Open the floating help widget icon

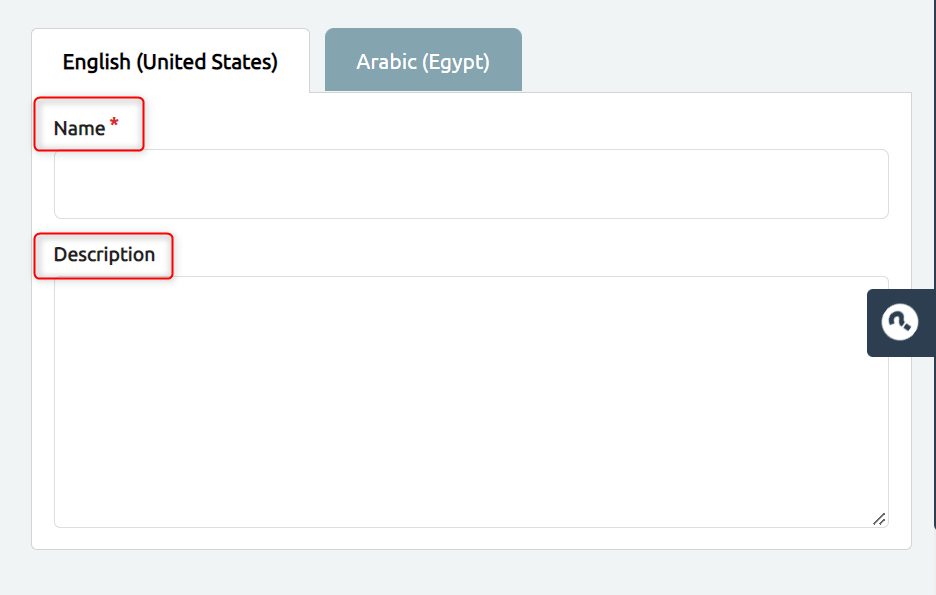point(900,322)
